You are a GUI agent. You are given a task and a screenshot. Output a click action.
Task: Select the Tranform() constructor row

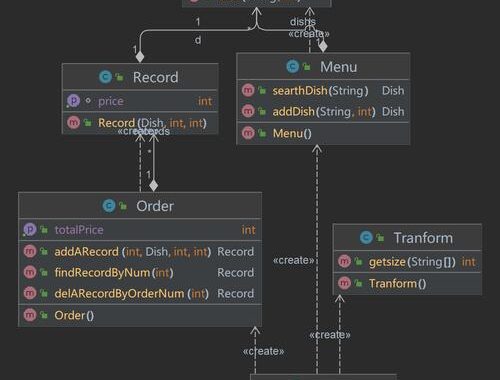pyautogui.click(x=407, y=283)
